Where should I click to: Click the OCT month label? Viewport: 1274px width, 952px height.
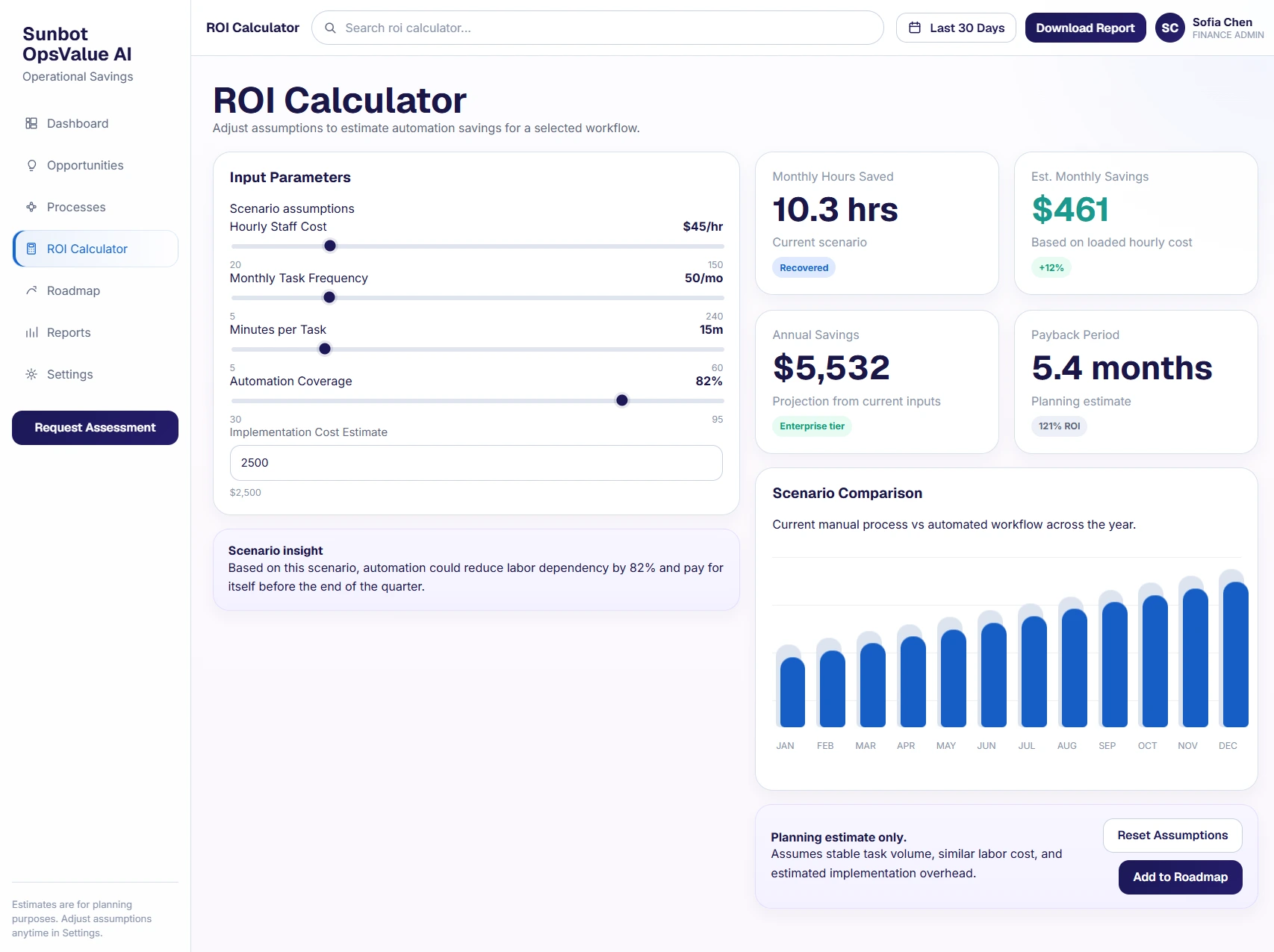1147,746
